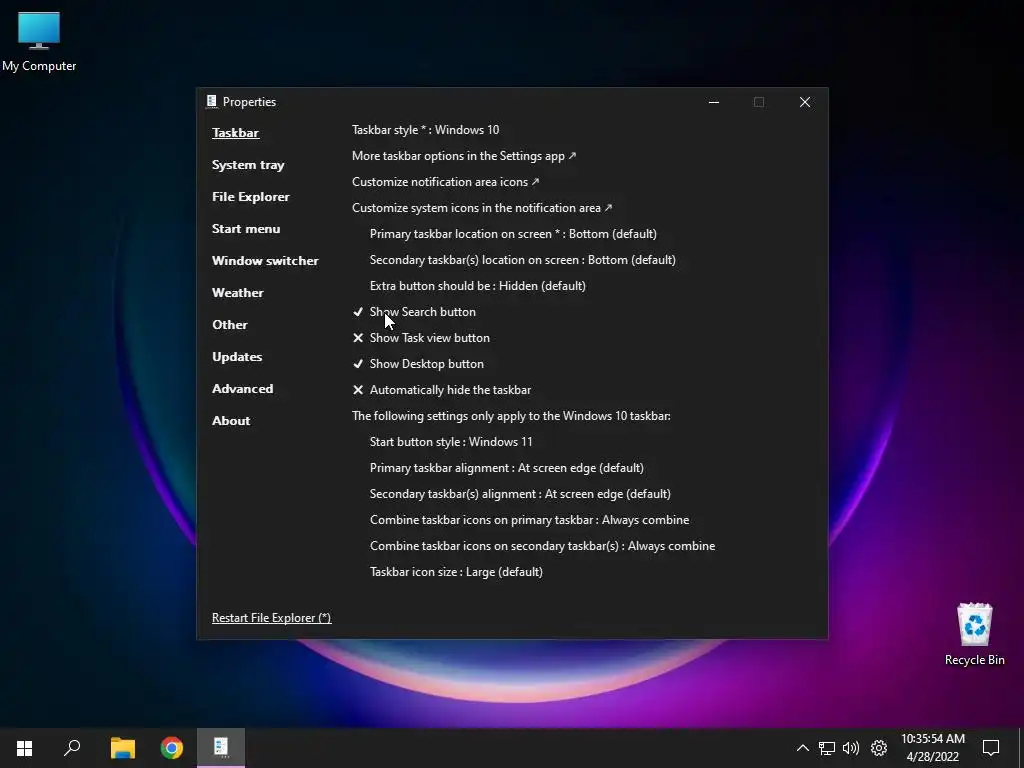Screen dimensions: 1024x768
Task: Change Extra button should be setting
Action: (477, 286)
